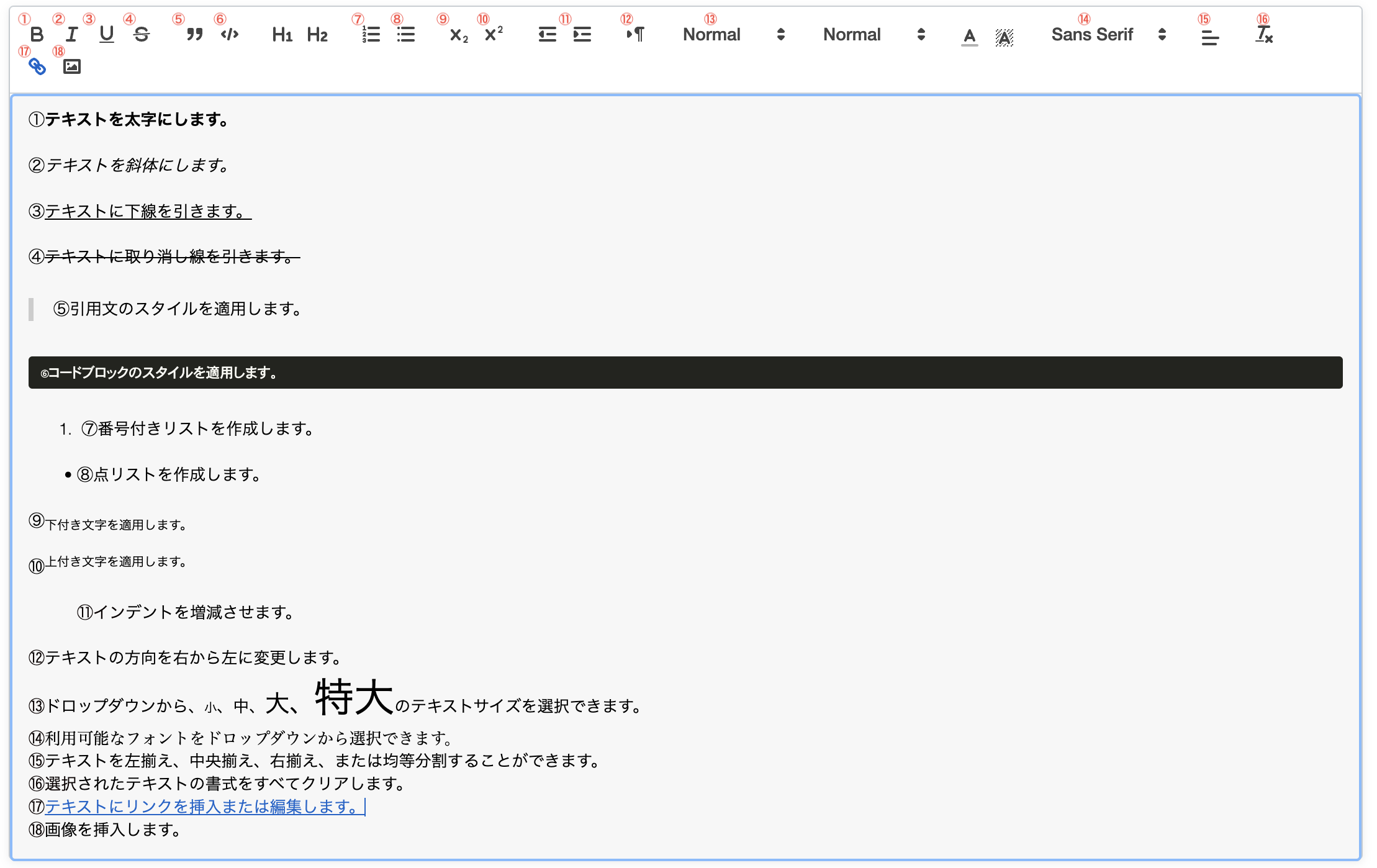The height and width of the screenshot is (868, 1377).
Task: Click the underlined line ③テキストに下線を引きます
Action: tap(140, 211)
